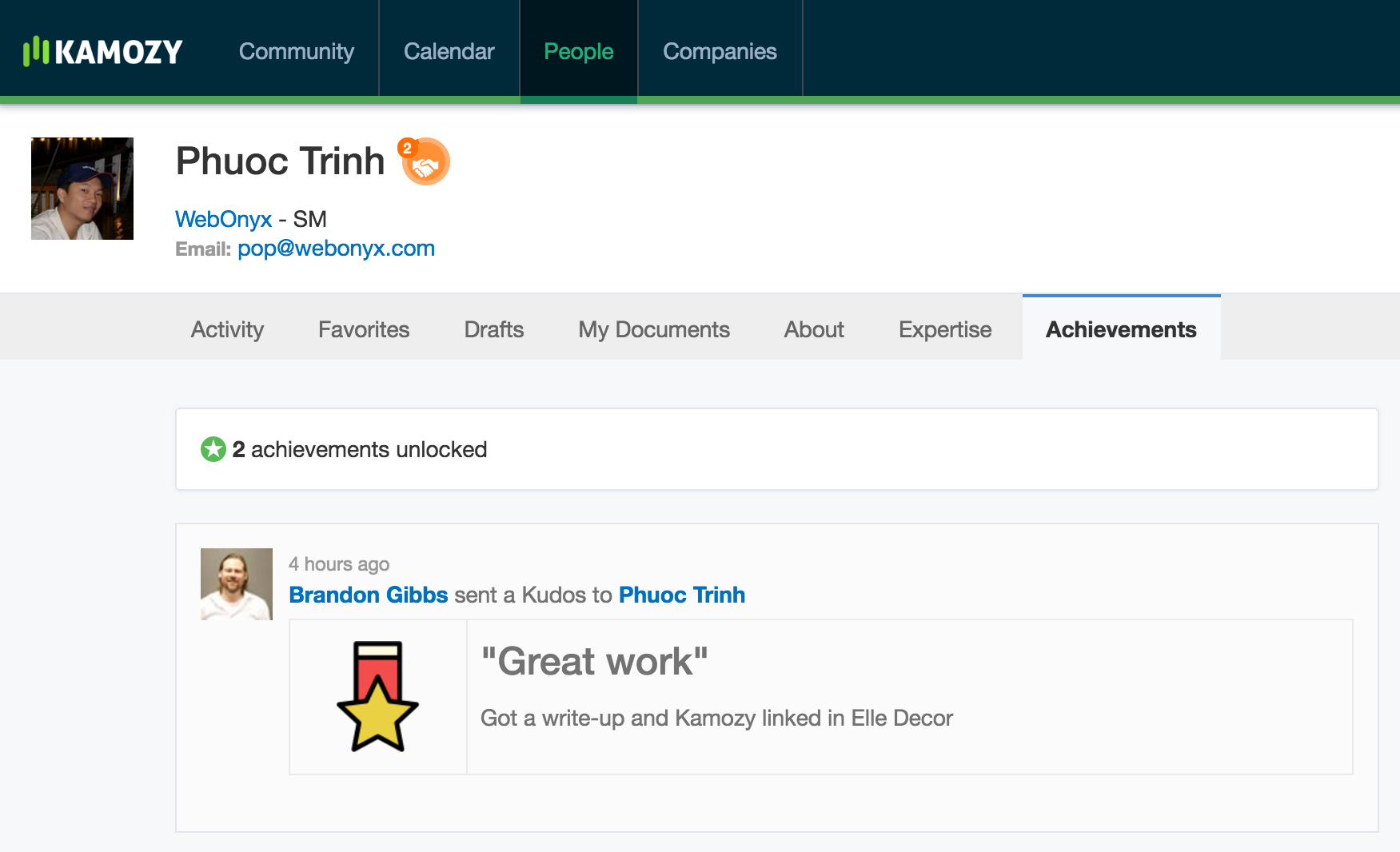Switch to the Expertise tab

[x=945, y=329]
